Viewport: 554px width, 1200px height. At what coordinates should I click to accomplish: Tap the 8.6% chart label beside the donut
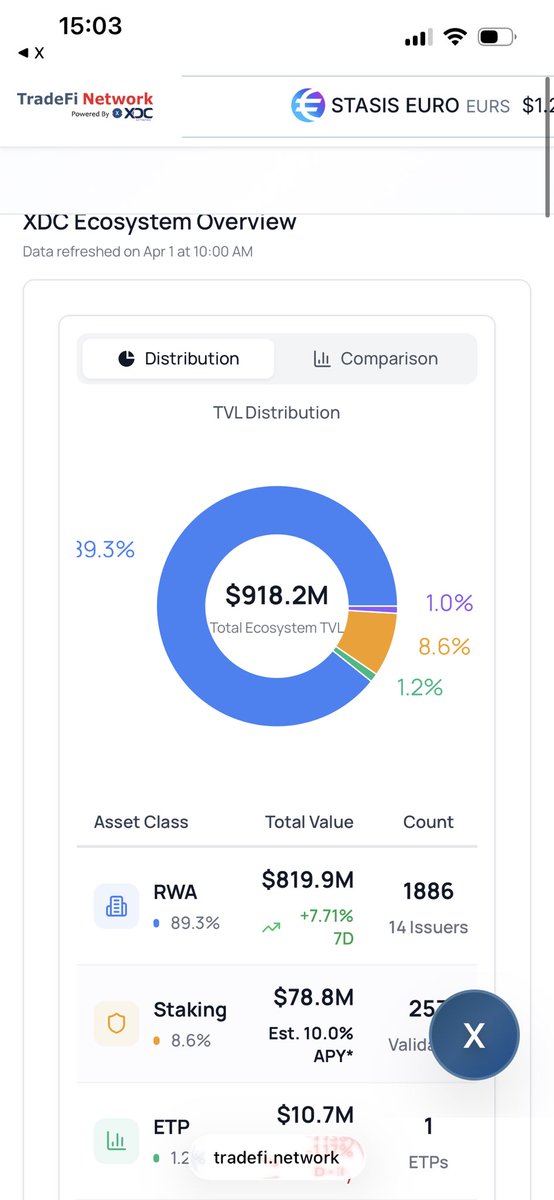tap(444, 647)
